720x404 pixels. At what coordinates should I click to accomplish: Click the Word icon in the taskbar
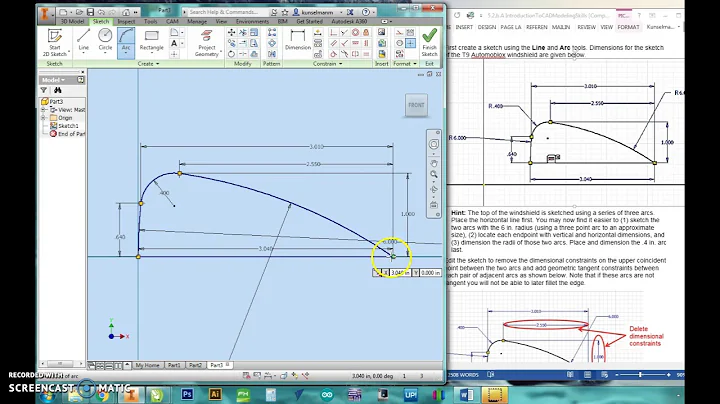point(467,394)
